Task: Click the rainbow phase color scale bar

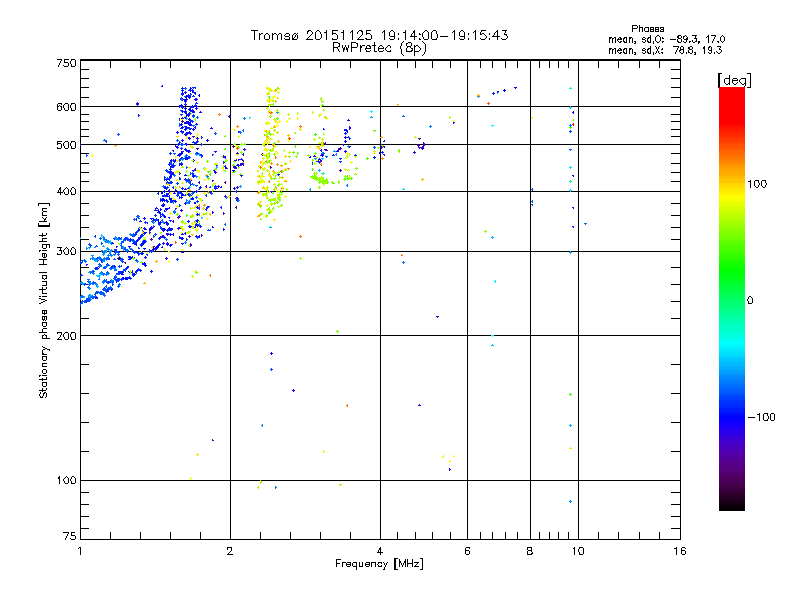Action: [732, 298]
